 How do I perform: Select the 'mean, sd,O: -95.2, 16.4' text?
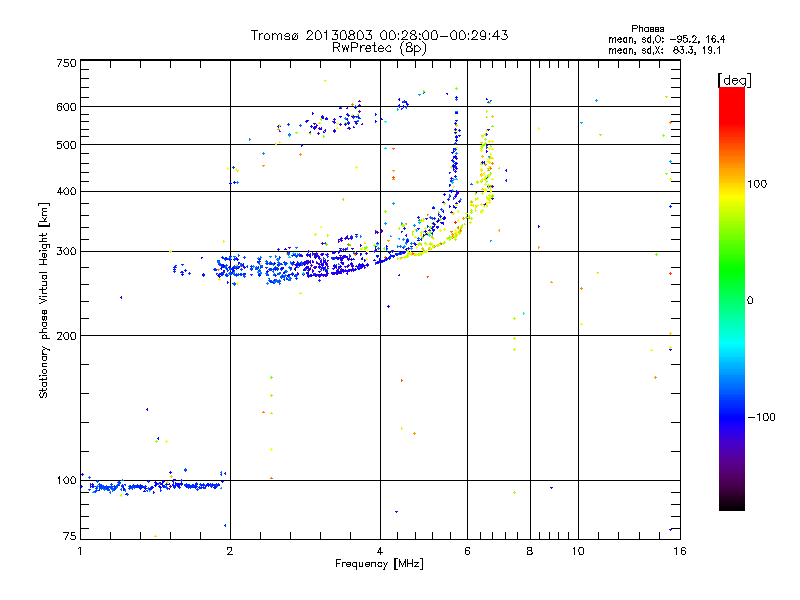click(666, 39)
